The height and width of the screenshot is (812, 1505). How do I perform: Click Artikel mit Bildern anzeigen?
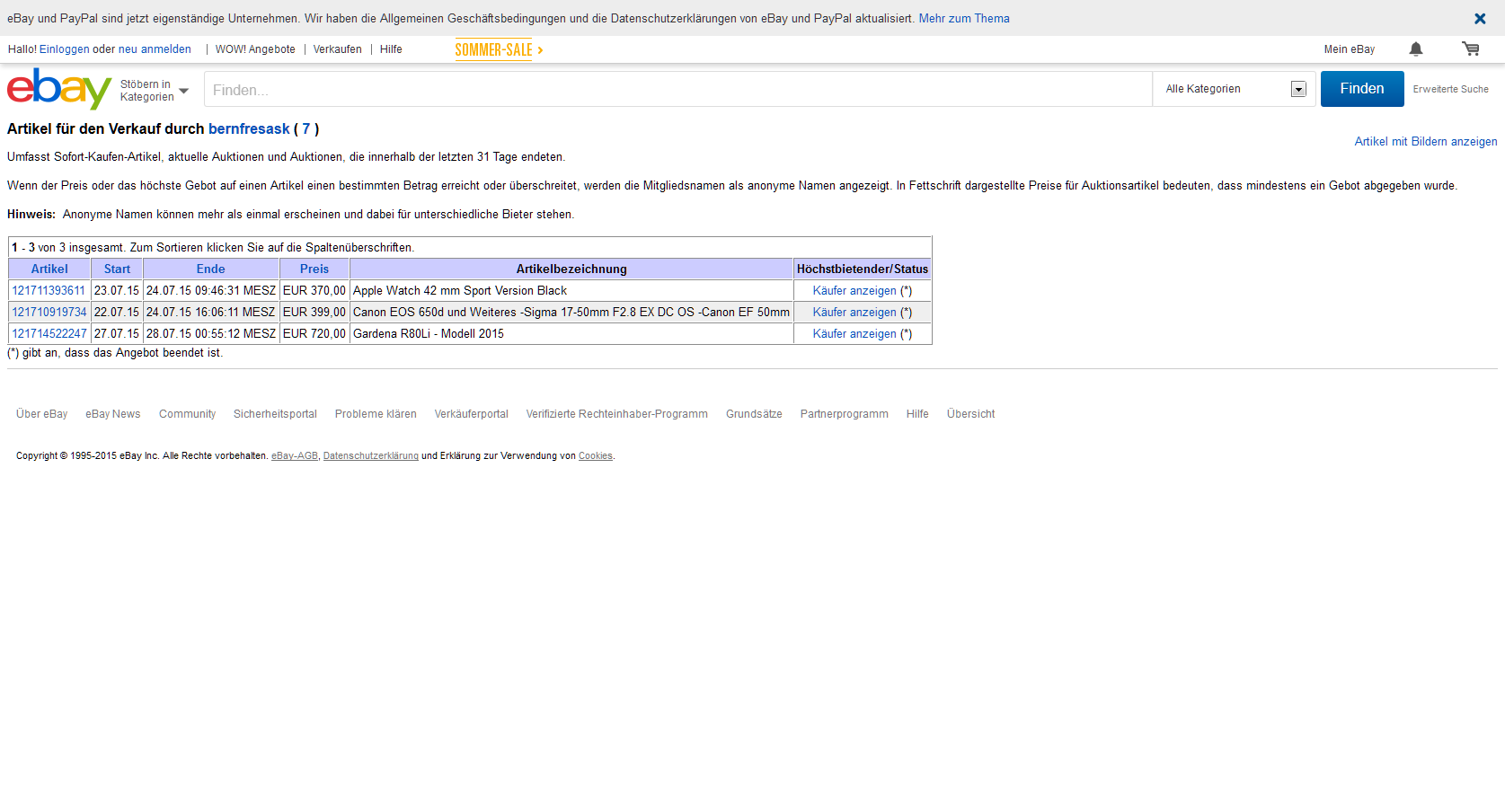click(x=1426, y=141)
